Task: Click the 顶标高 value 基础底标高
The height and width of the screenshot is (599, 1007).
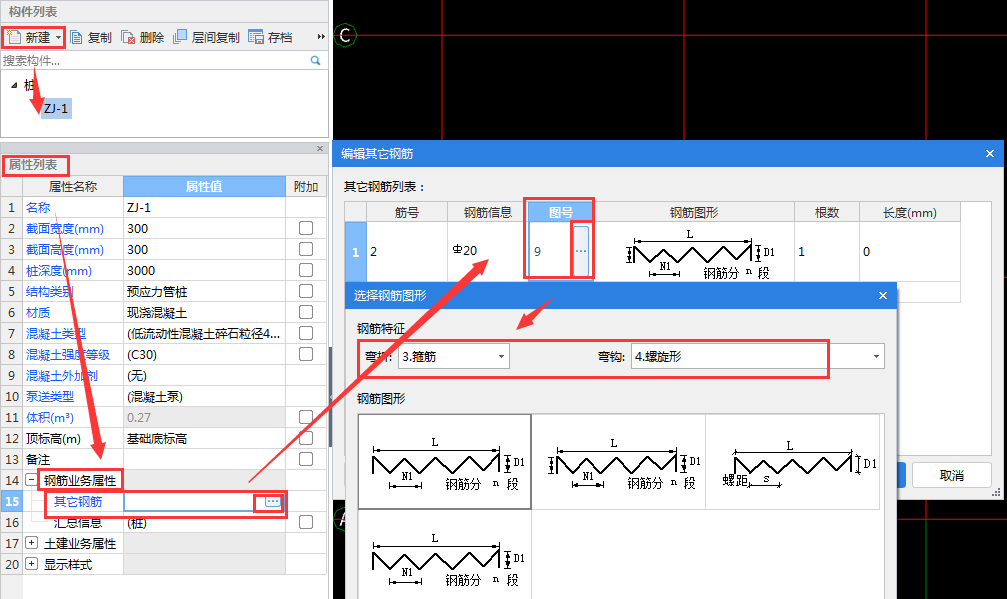Action: 204,438
